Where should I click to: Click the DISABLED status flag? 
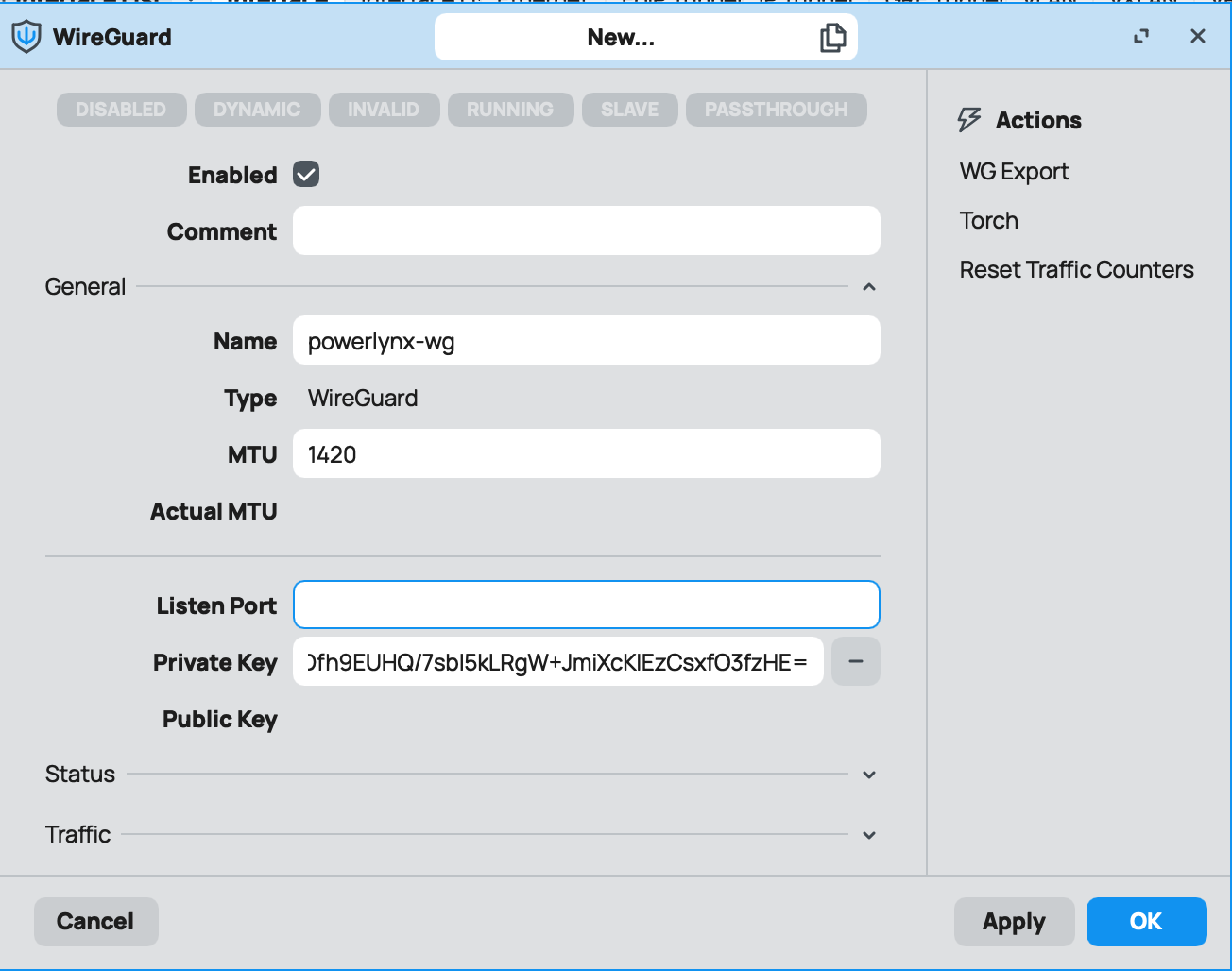pos(121,110)
